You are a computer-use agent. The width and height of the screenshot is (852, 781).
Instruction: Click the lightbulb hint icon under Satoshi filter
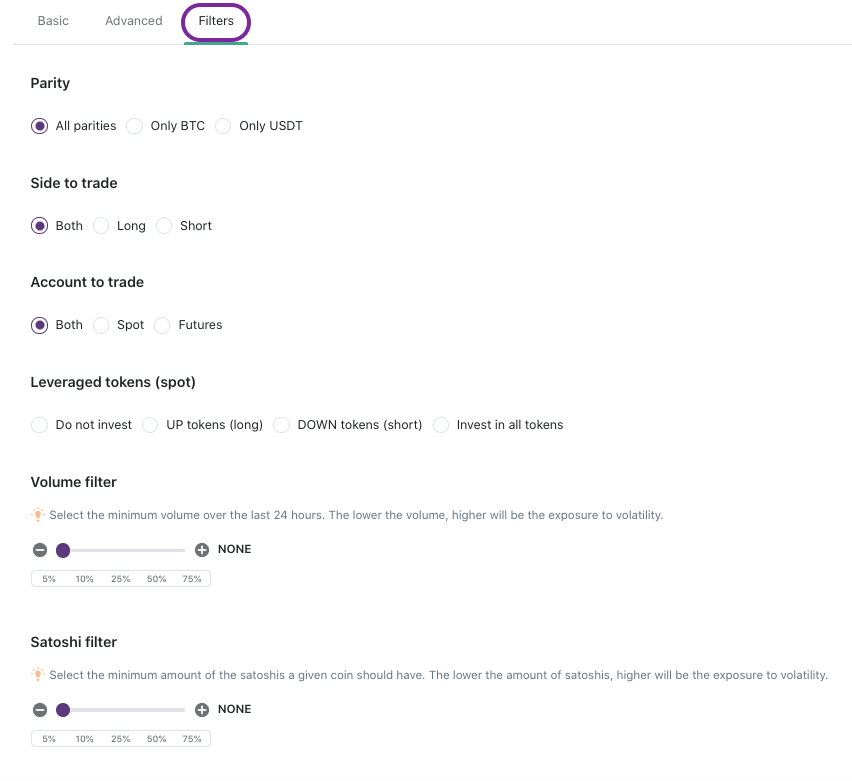pyautogui.click(x=38, y=675)
